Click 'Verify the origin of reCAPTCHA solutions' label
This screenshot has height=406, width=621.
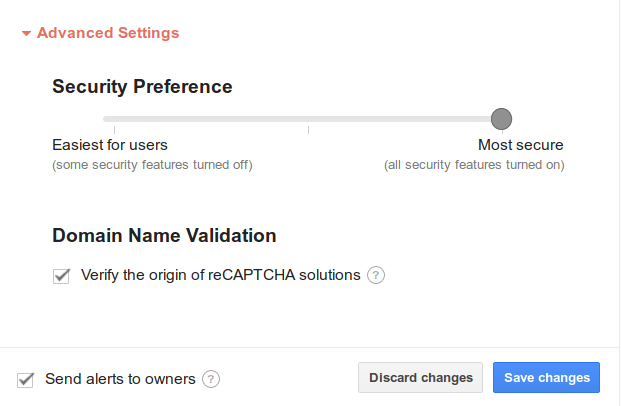tap(220, 275)
